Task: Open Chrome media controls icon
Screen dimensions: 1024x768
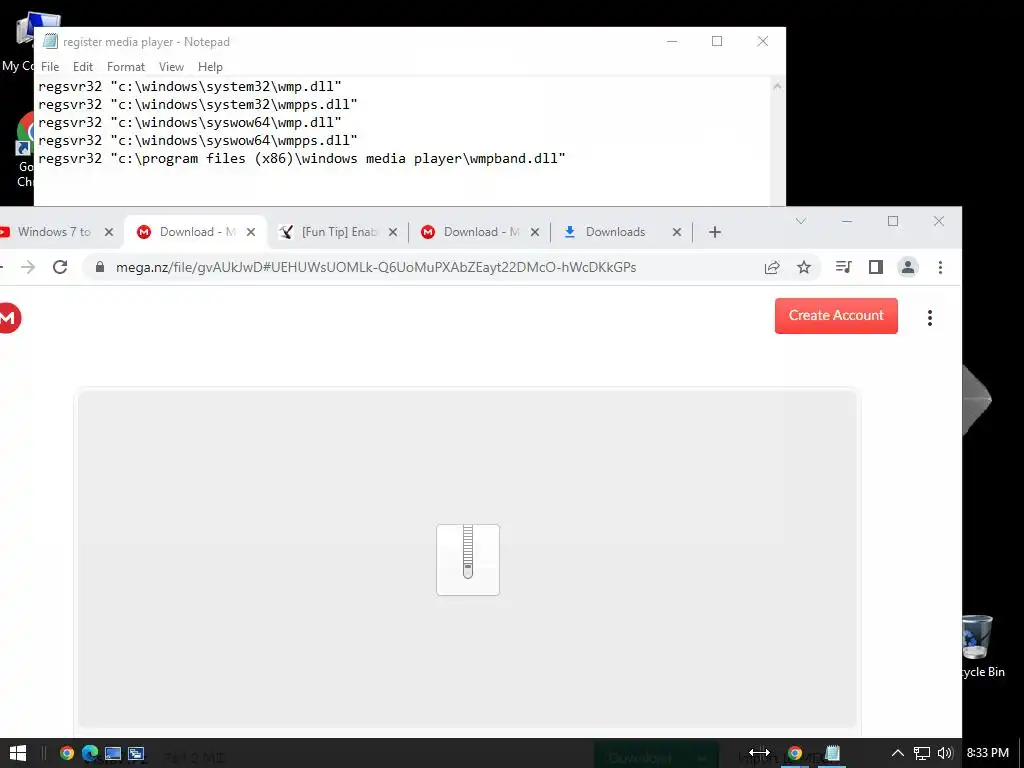Action: click(843, 267)
